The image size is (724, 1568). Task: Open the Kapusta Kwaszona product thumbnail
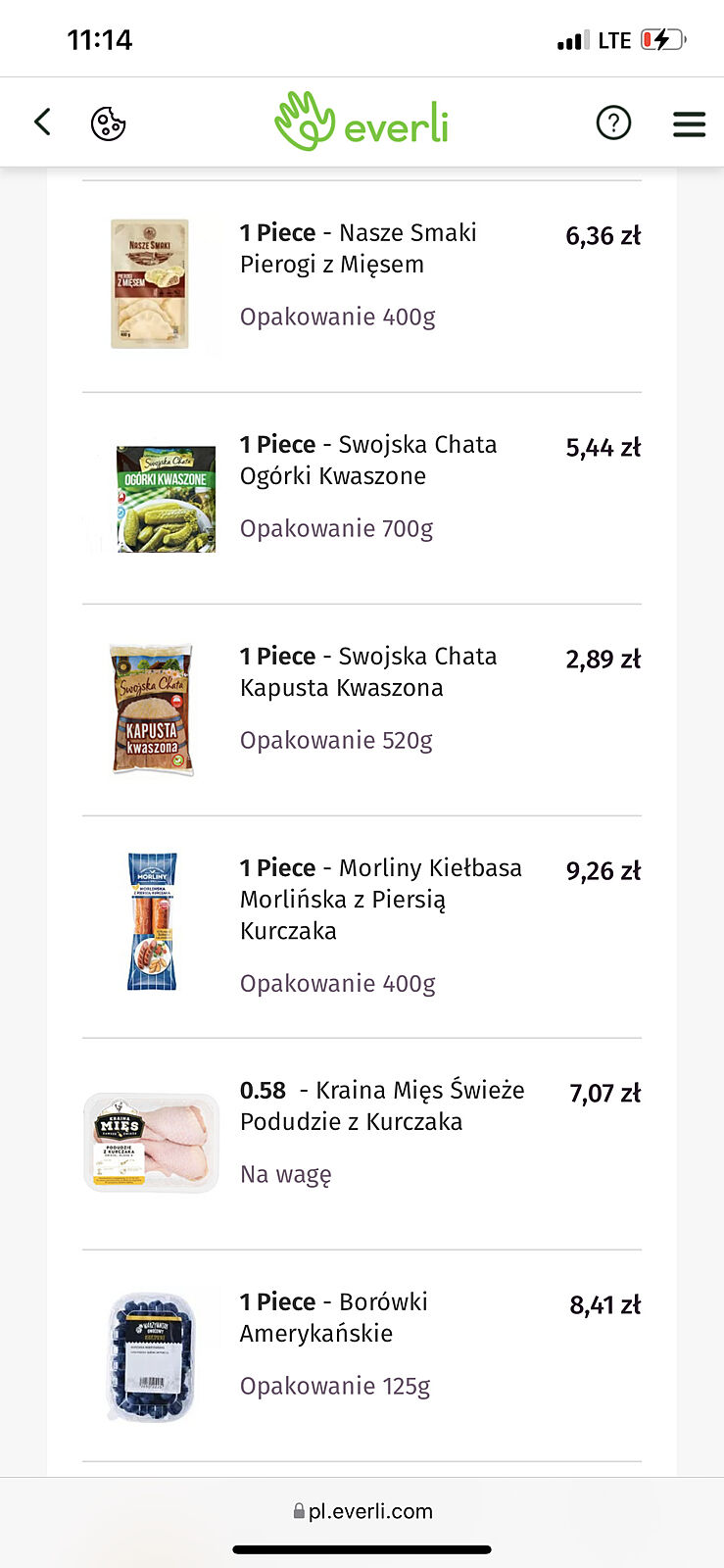(151, 710)
